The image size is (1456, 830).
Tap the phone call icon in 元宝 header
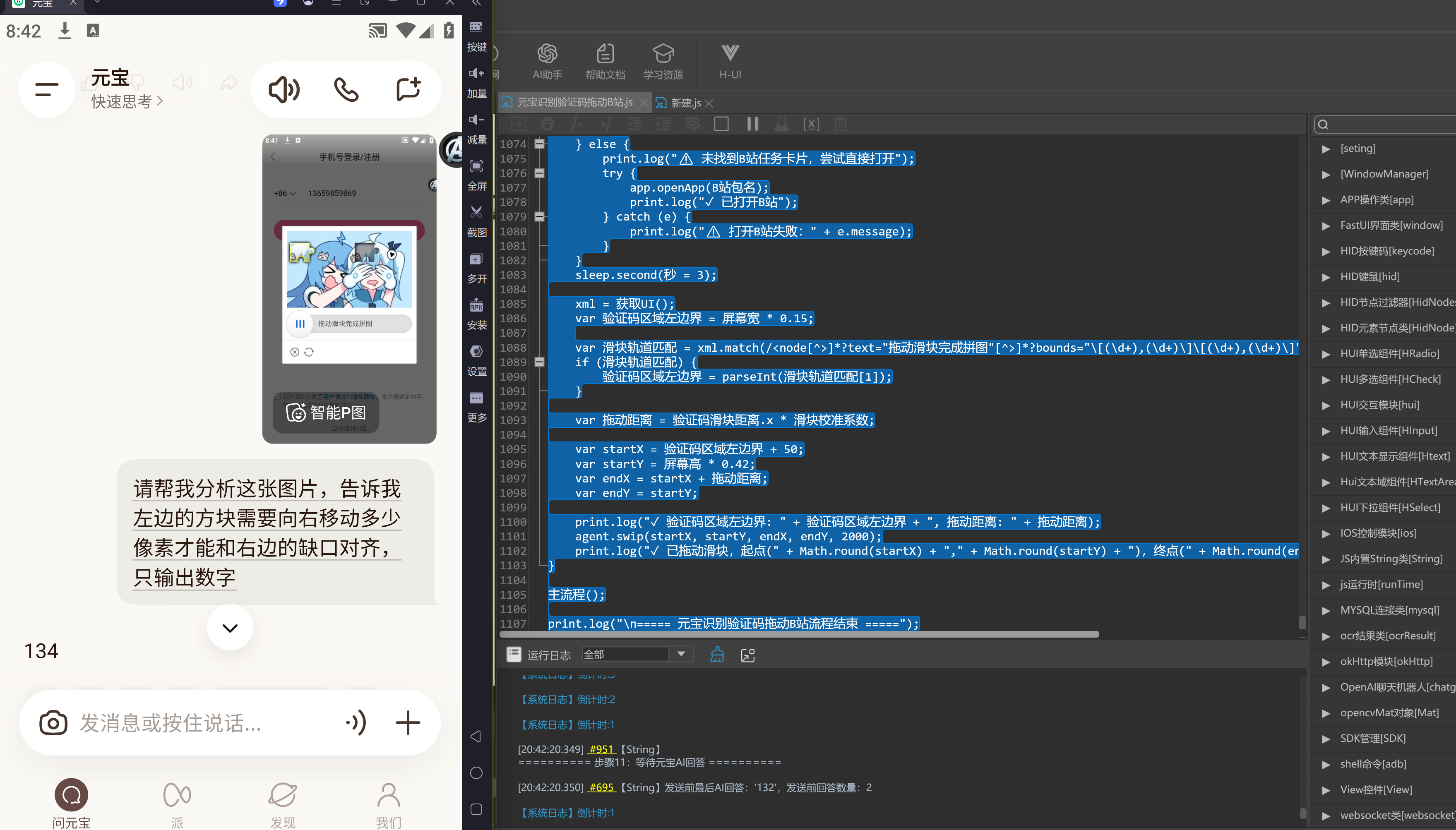click(346, 89)
